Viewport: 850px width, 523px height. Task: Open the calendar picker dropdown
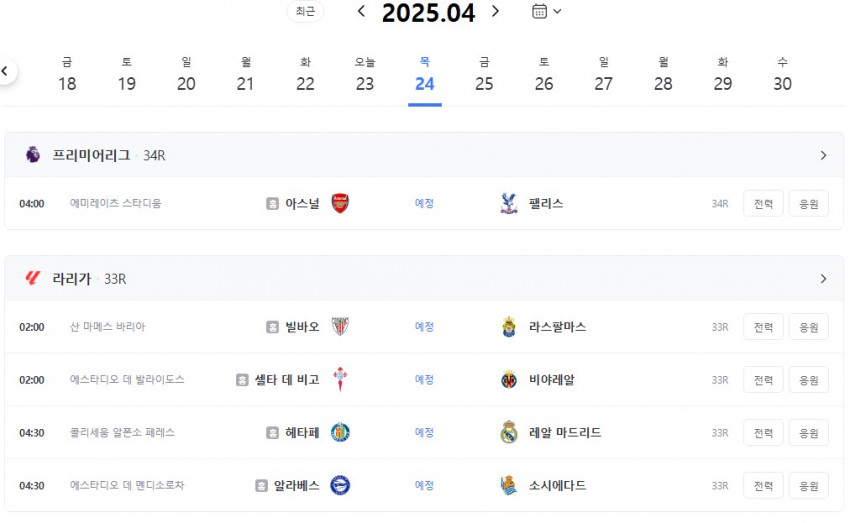coord(546,11)
